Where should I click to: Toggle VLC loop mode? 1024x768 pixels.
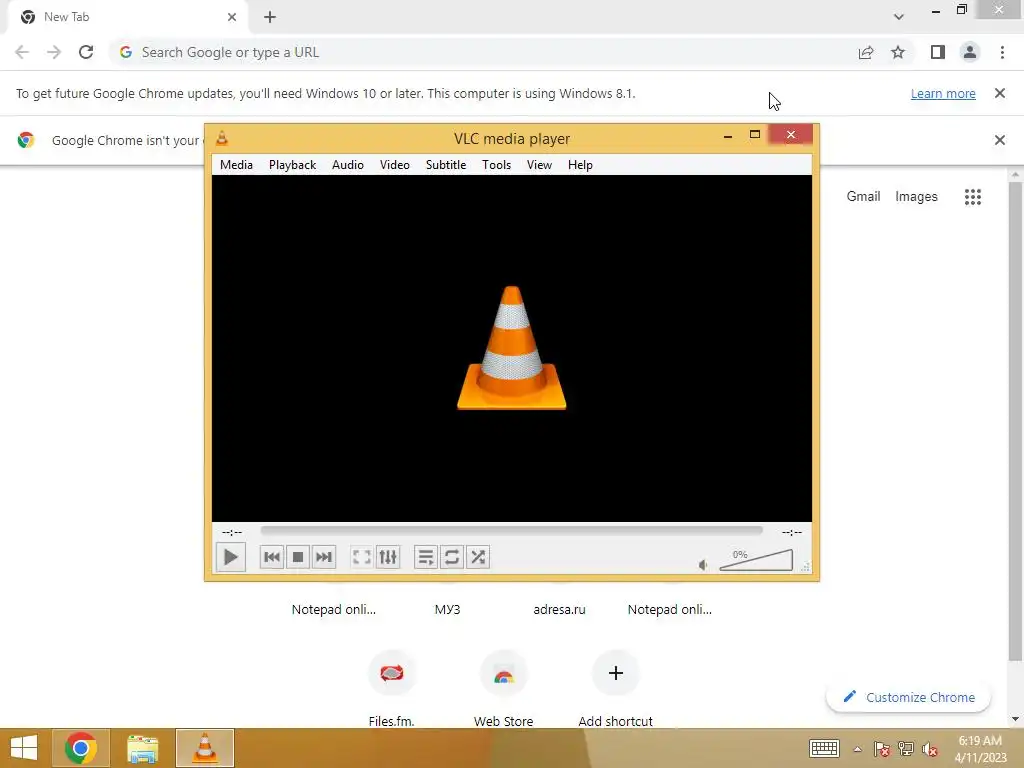coord(452,557)
